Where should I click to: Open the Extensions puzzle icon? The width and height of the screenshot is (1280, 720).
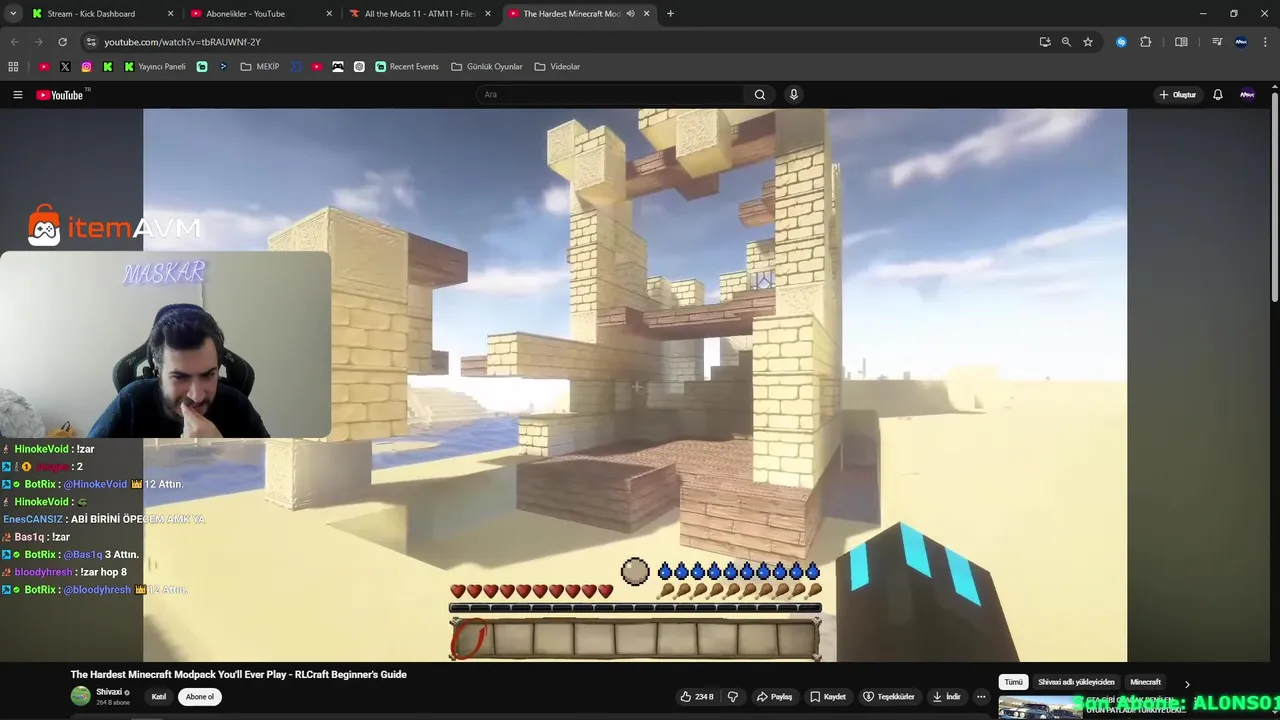[x=1146, y=42]
